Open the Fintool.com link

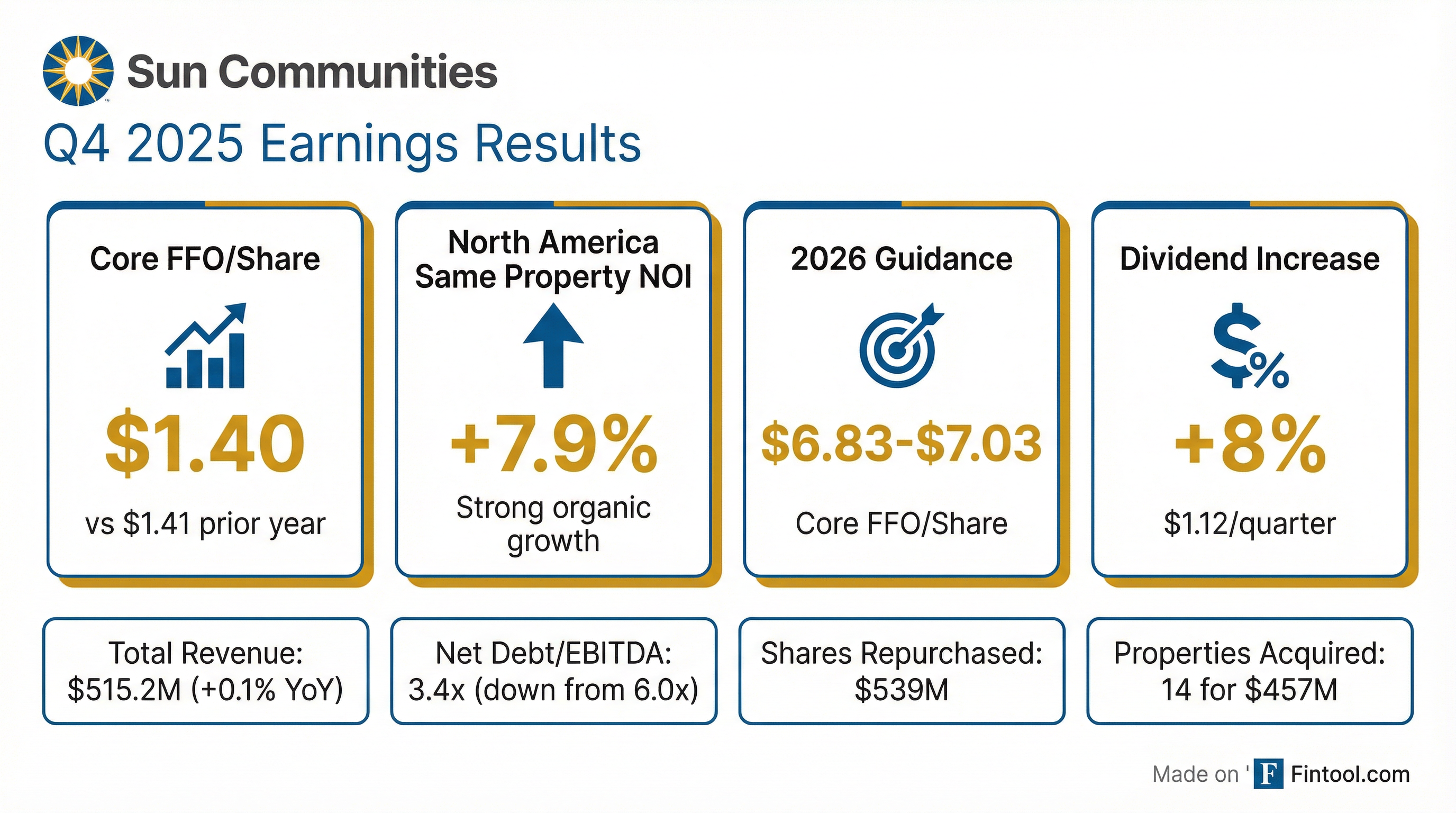[x=1350, y=774]
